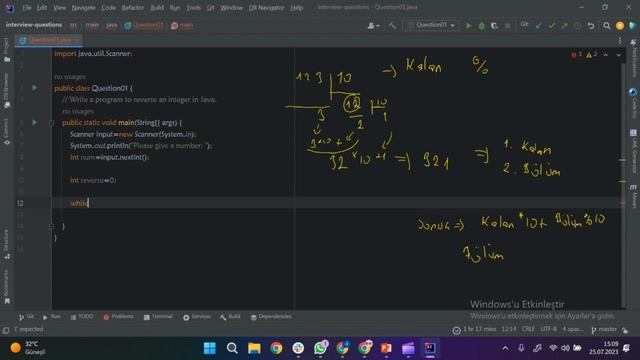Rollback changes with undo arrow icon

click(591, 26)
